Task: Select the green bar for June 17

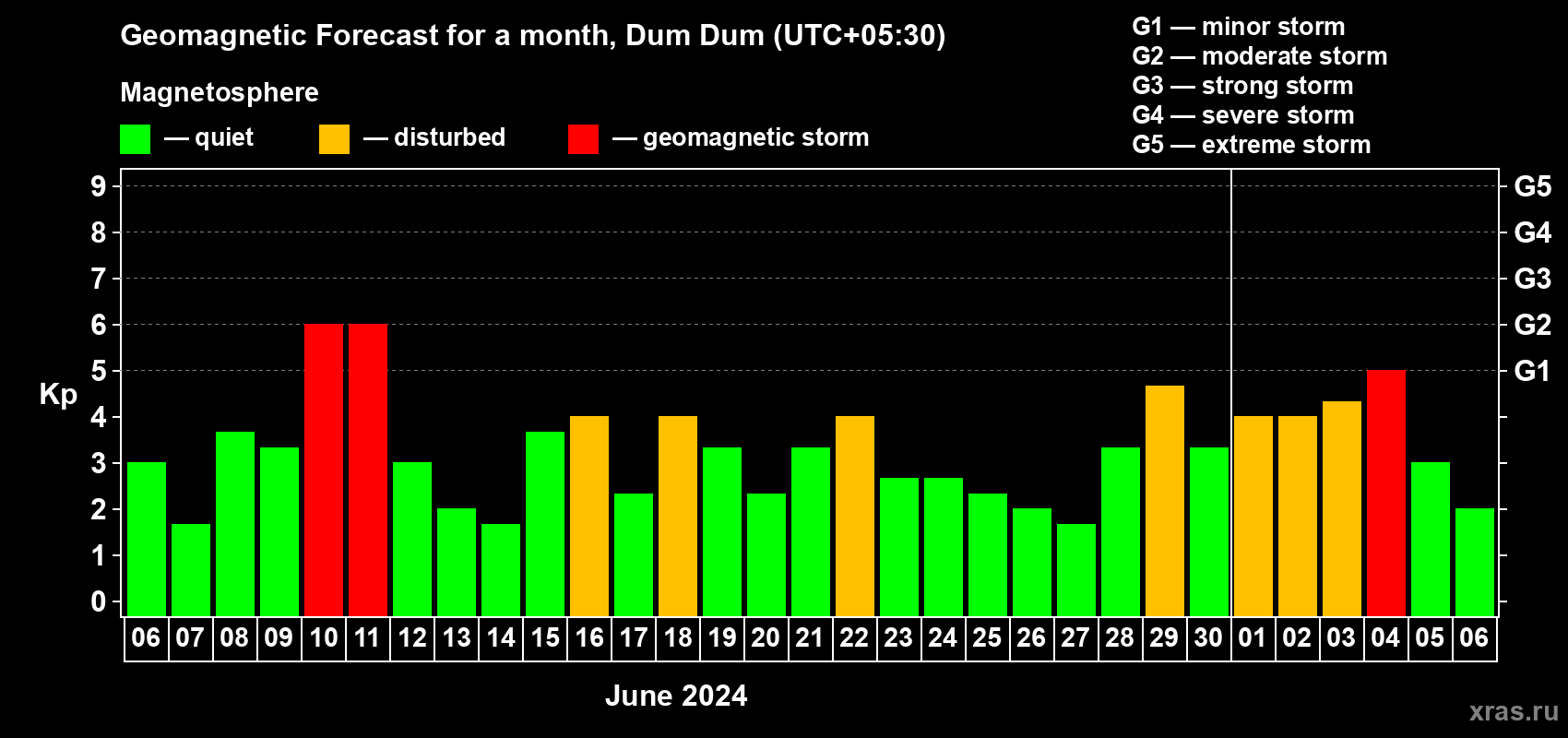Action: (x=634, y=555)
